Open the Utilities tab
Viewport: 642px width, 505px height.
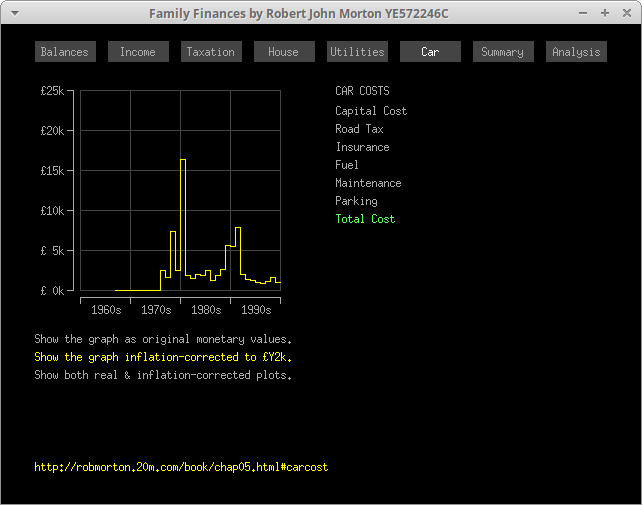[357, 52]
